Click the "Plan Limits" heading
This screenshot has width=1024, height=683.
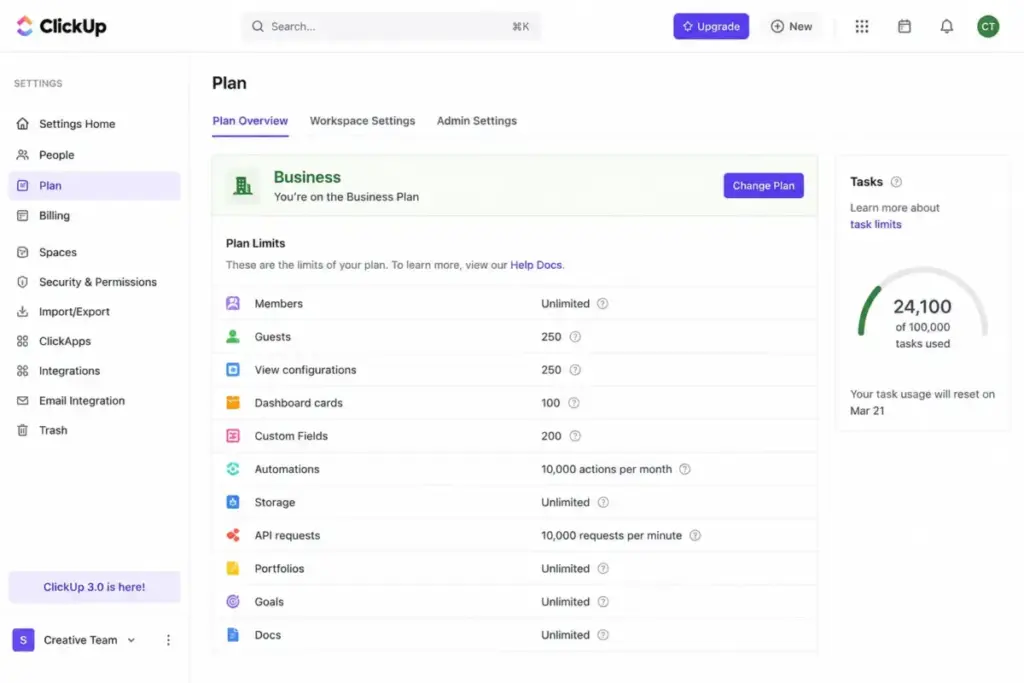coord(255,243)
